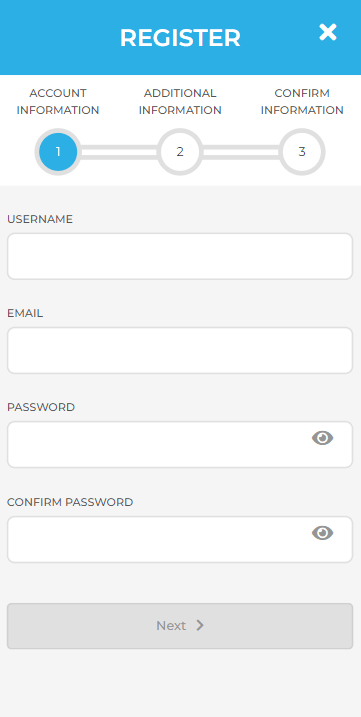This screenshot has height=717, width=361.
Task: Close the Register dialog with the X icon
Action: pyautogui.click(x=328, y=32)
